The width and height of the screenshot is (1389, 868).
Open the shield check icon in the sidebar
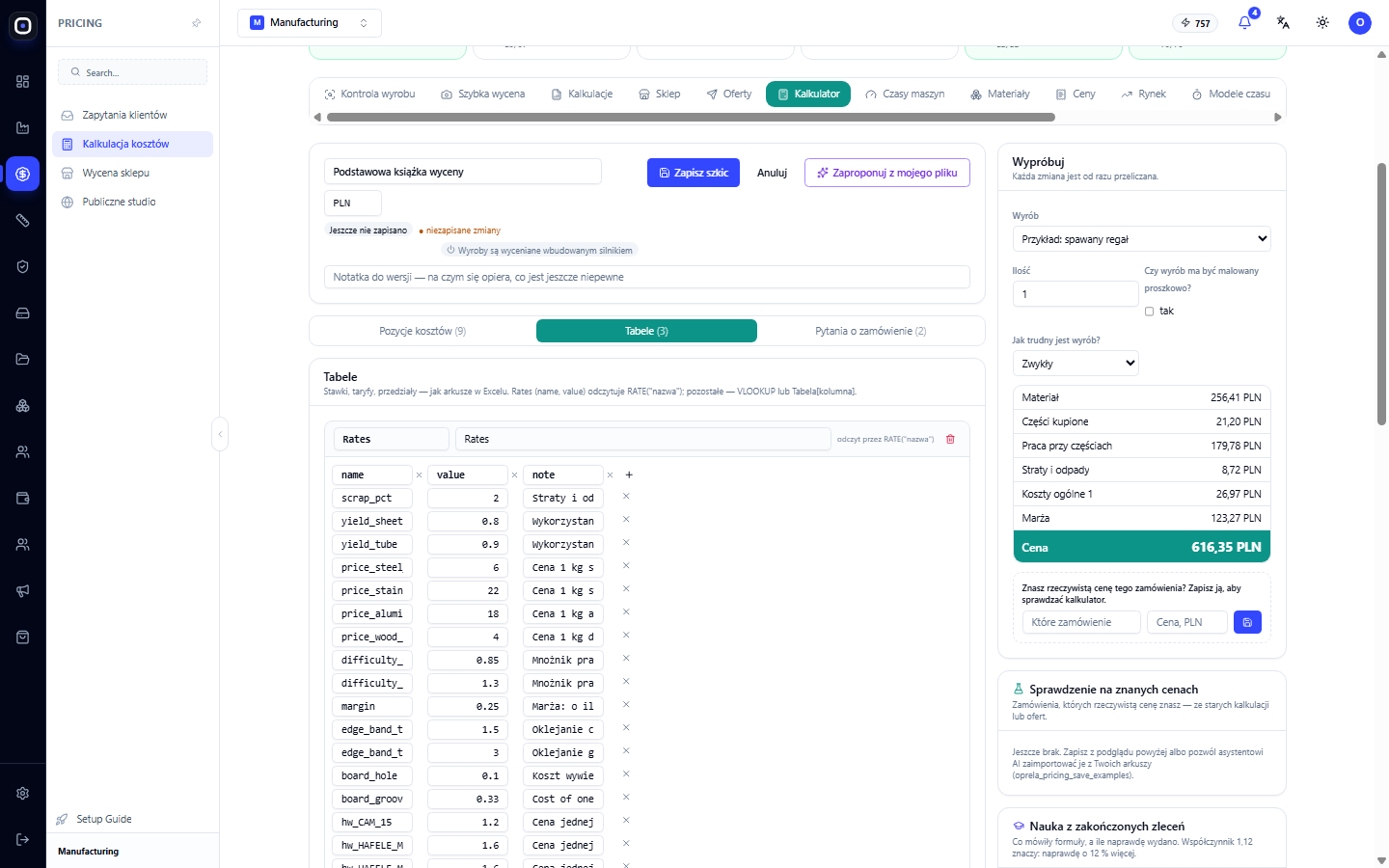click(23, 267)
